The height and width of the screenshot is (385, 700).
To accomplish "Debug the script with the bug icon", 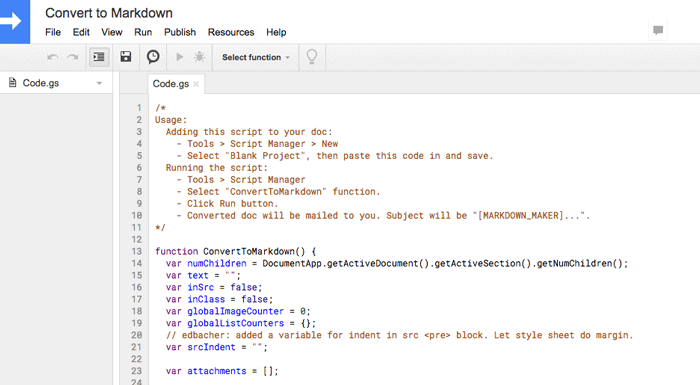I will point(199,57).
